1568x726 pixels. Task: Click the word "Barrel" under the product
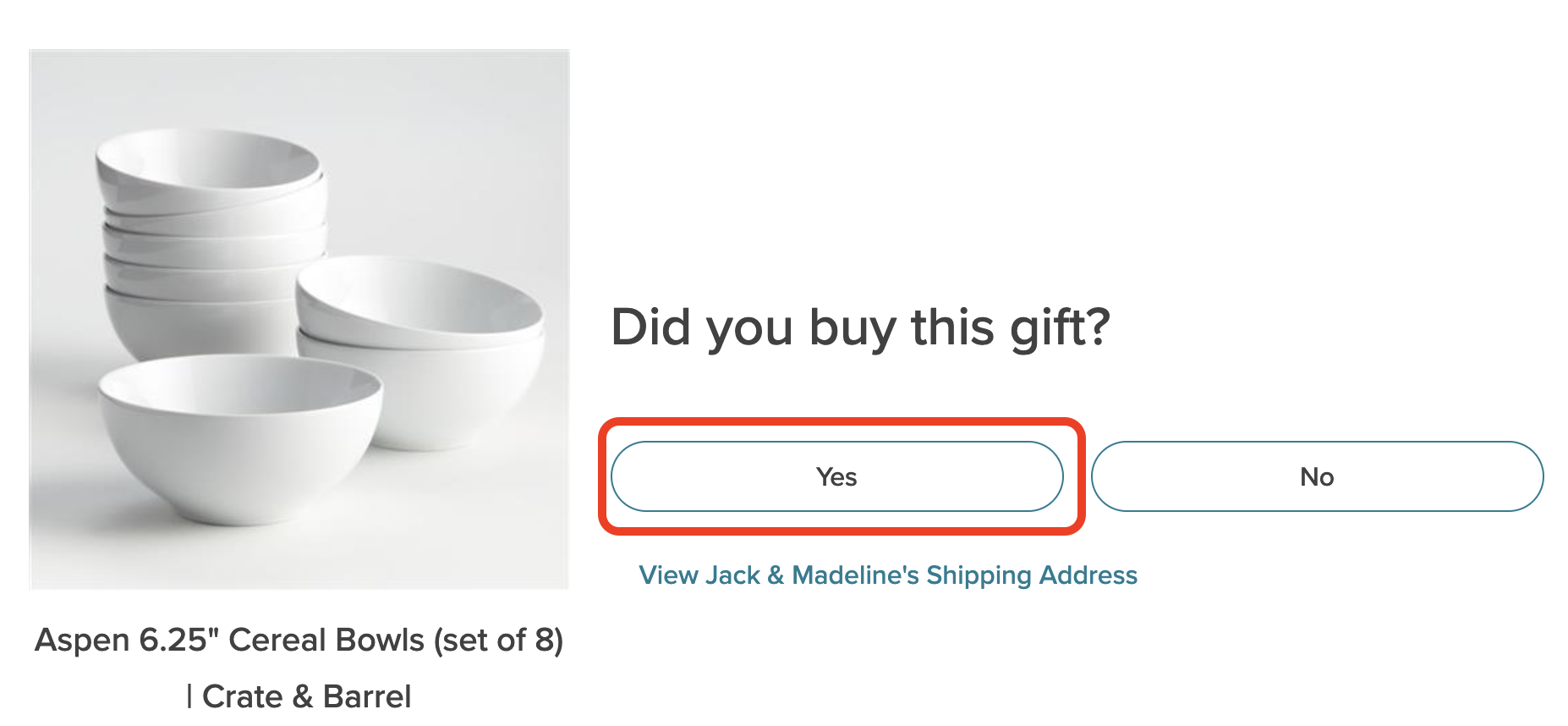[367, 696]
